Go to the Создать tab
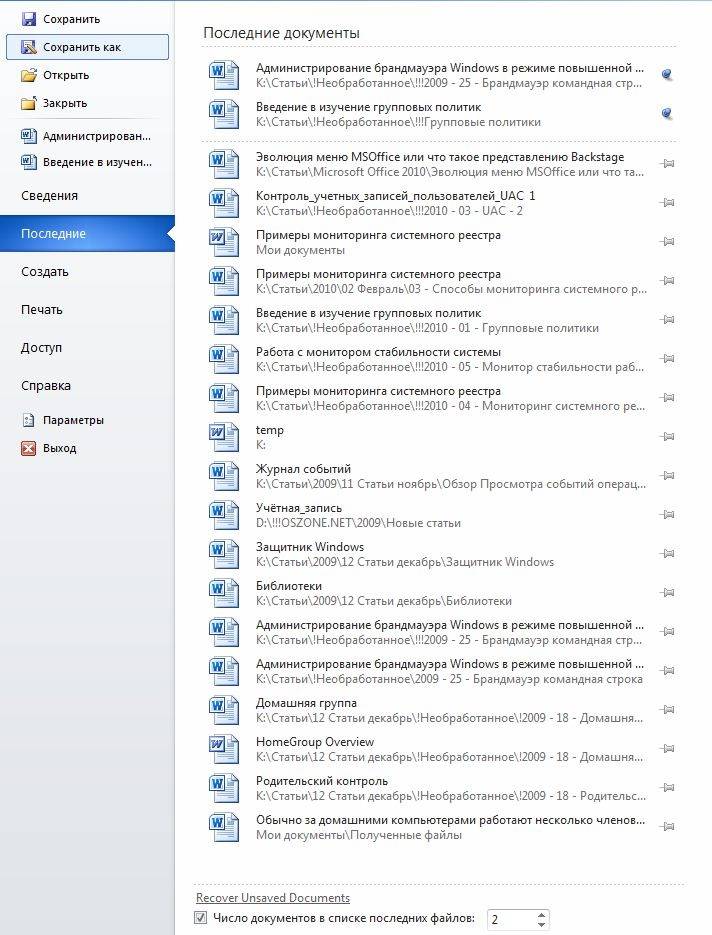The image size is (712, 935). click(45, 272)
